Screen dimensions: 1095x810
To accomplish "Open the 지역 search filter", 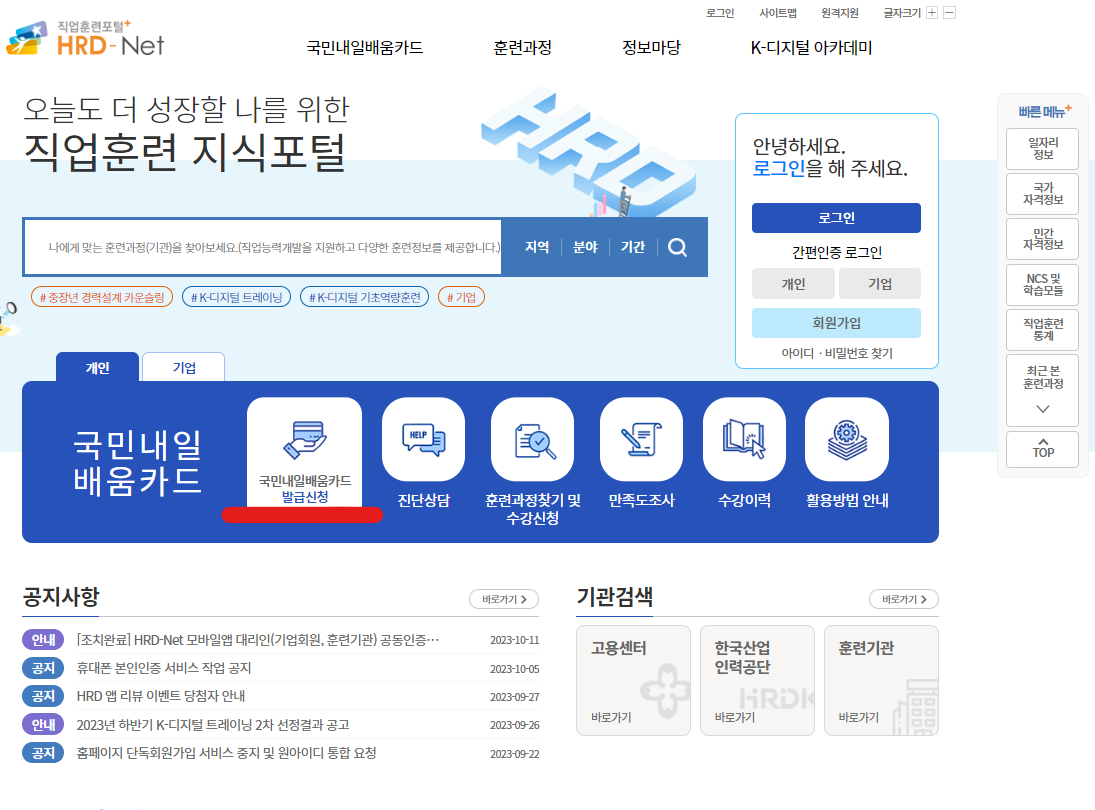I will click(535, 247).
